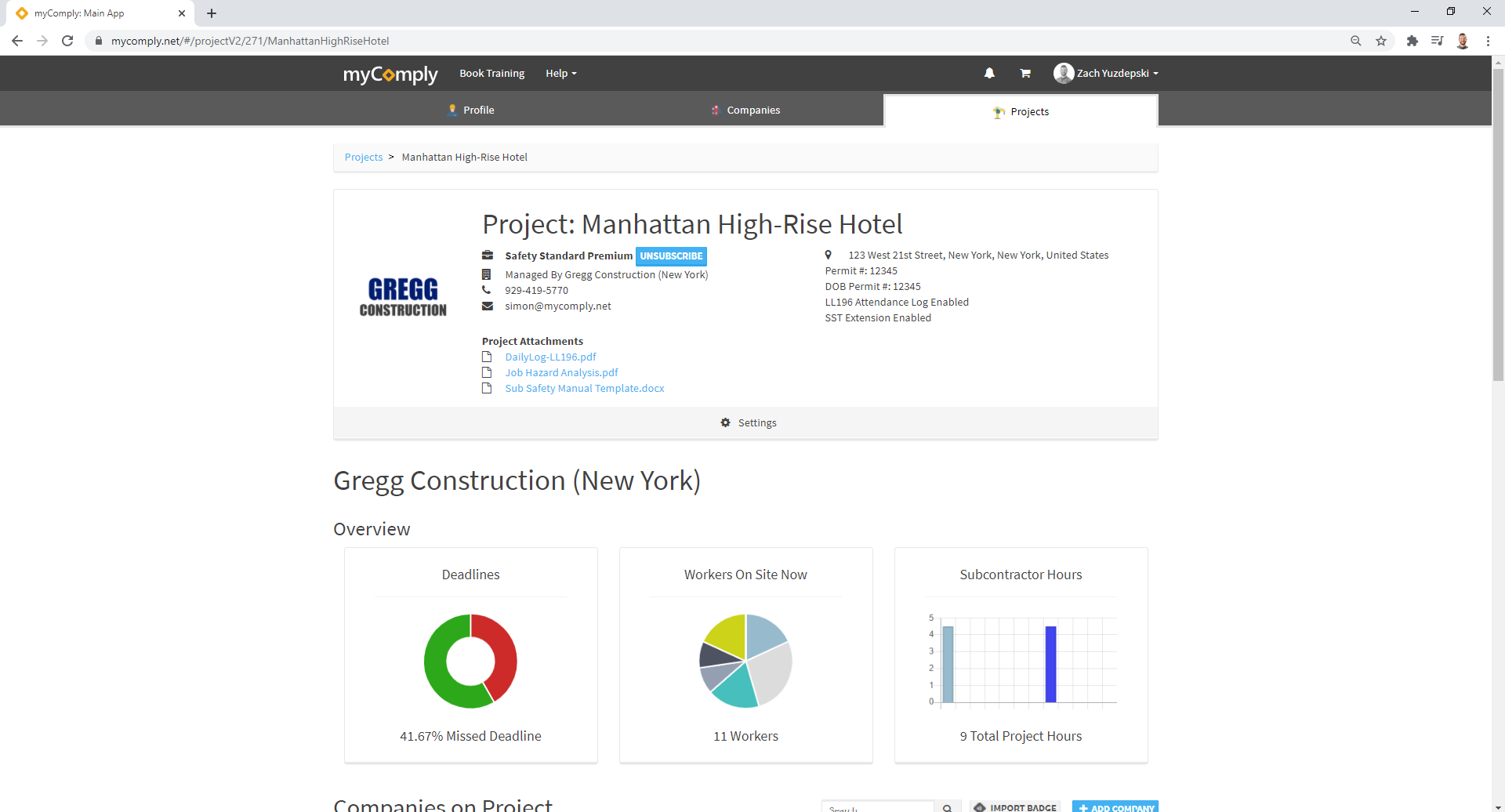Switch to the Profile tab
Image resolution: width=1505 pixels, height=812 pixels.
coord(471,110)
